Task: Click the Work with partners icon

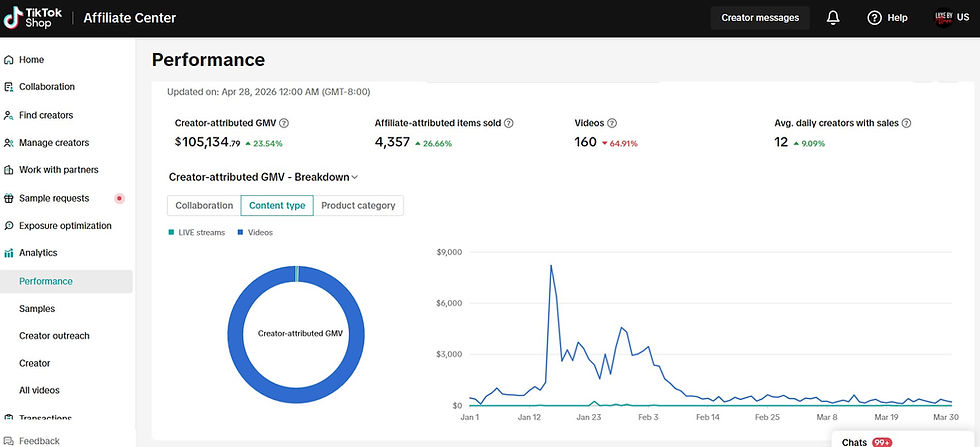Action: [x=8, y=170]
